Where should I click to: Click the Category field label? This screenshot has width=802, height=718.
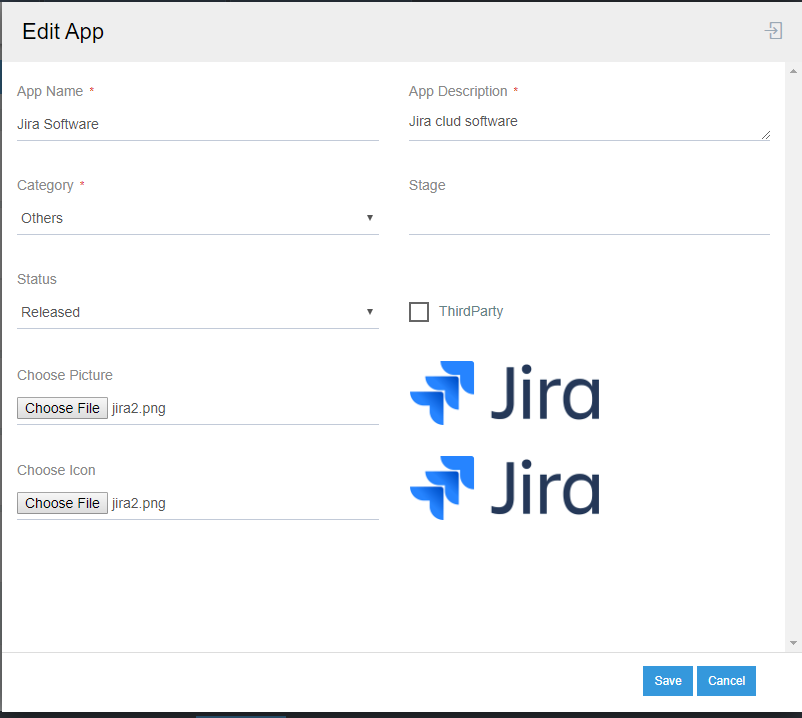pos(46,186)
